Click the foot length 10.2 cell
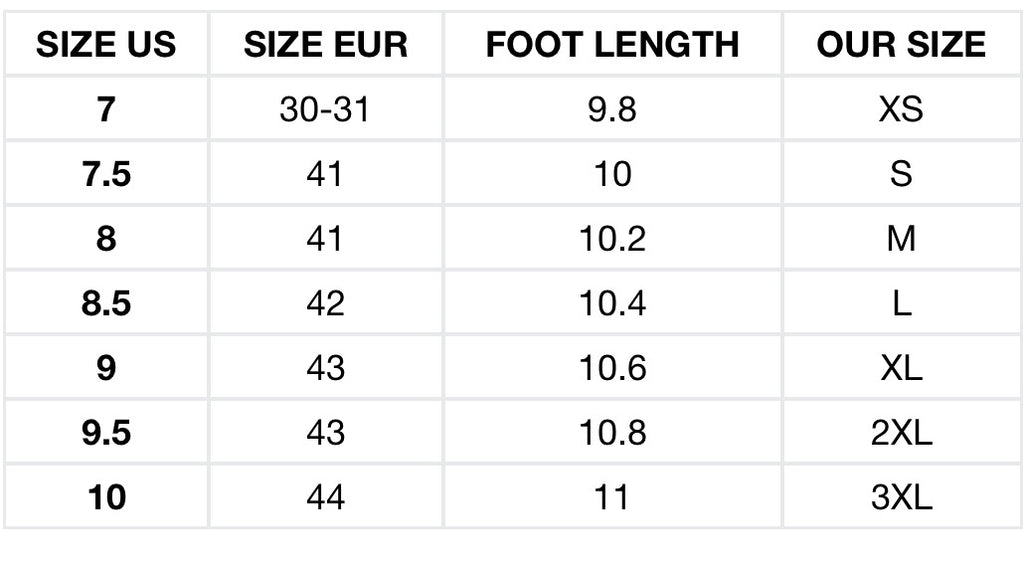This screenshot has height=571, width=1024. click(613, 238)
